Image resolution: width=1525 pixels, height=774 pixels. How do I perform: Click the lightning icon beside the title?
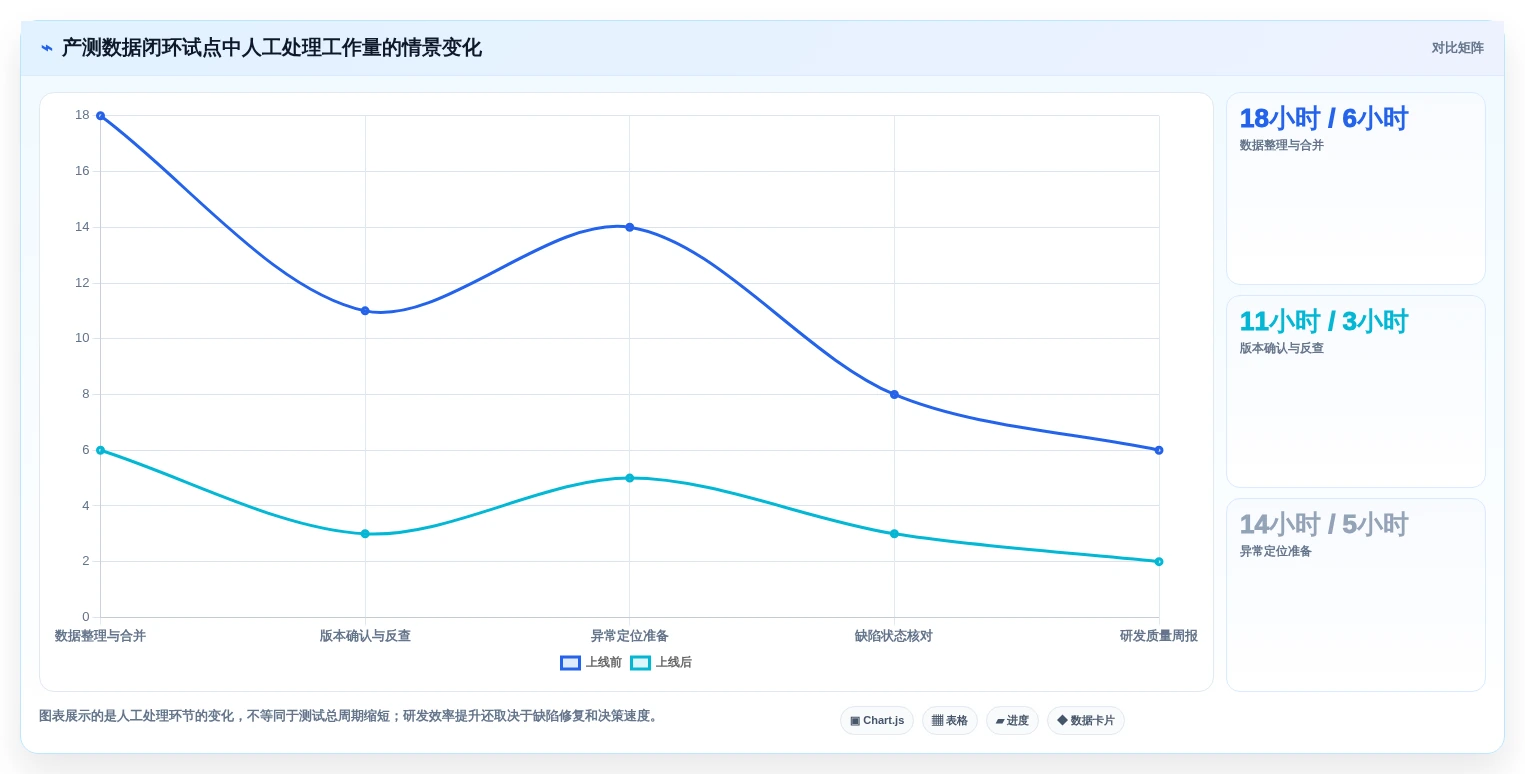point(47,48)
